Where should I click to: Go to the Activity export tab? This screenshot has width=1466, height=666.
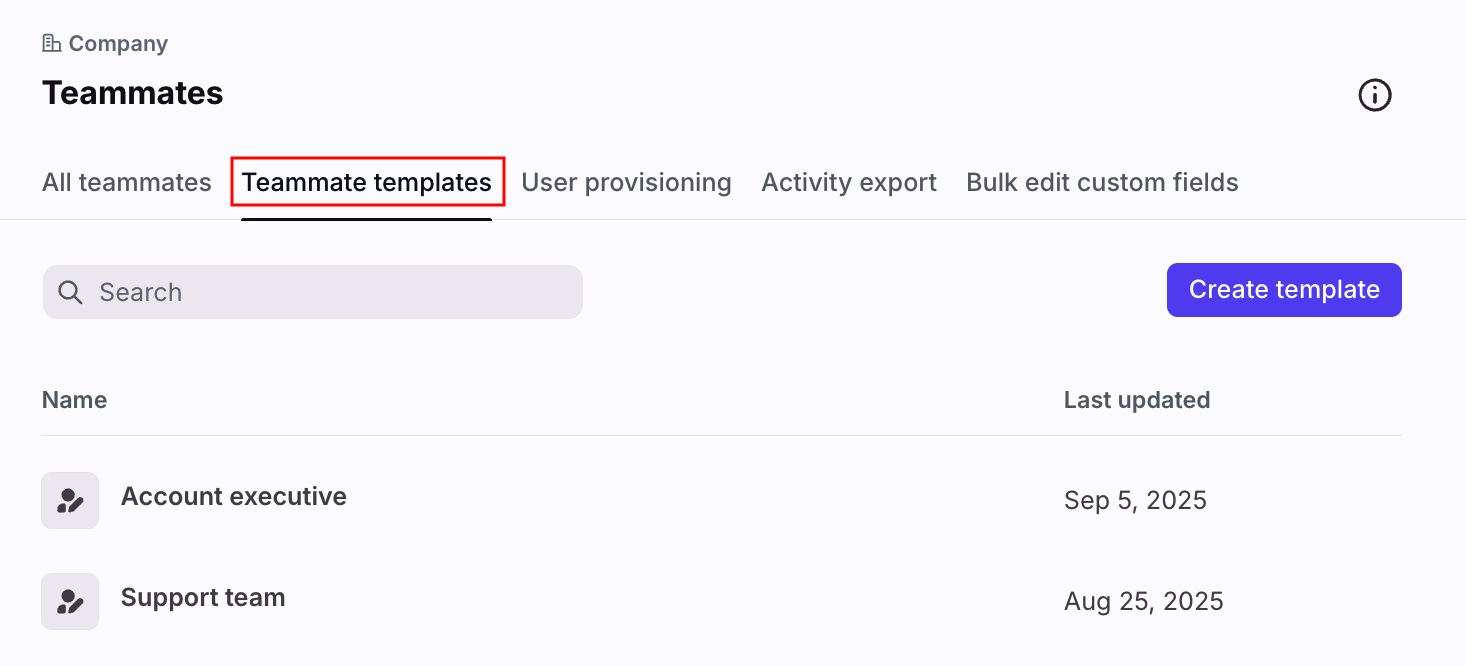(x=849, y=183)
